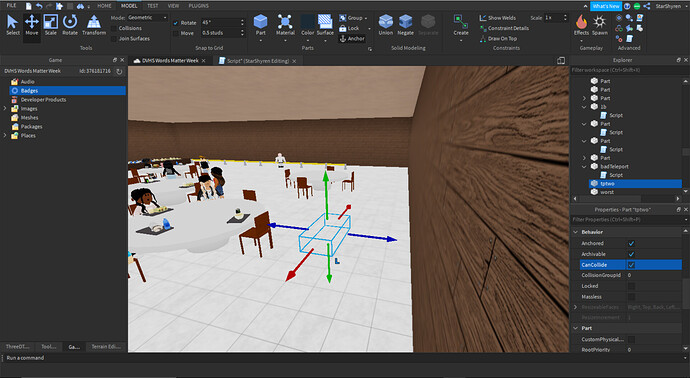Activate the Rotate tool
This screenshot has width=690, height=378.
coord(70,25)
